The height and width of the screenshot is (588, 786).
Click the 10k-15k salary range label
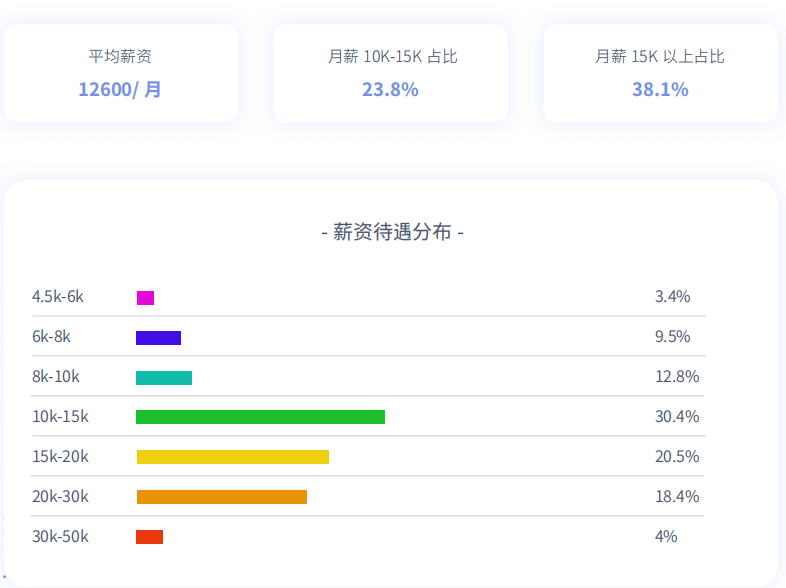click(60, 417)
